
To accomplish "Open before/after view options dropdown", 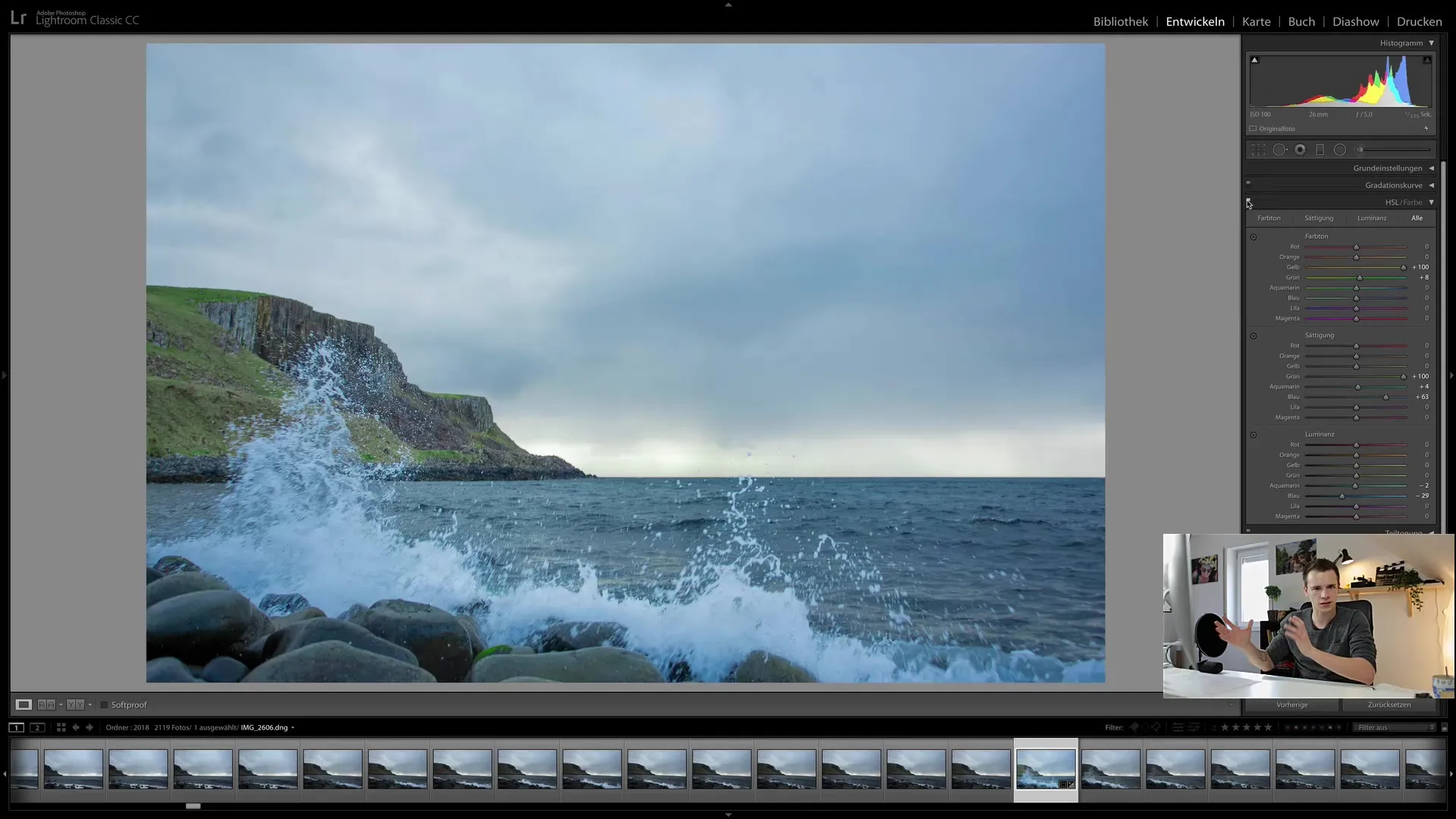I will click(61, 705).
